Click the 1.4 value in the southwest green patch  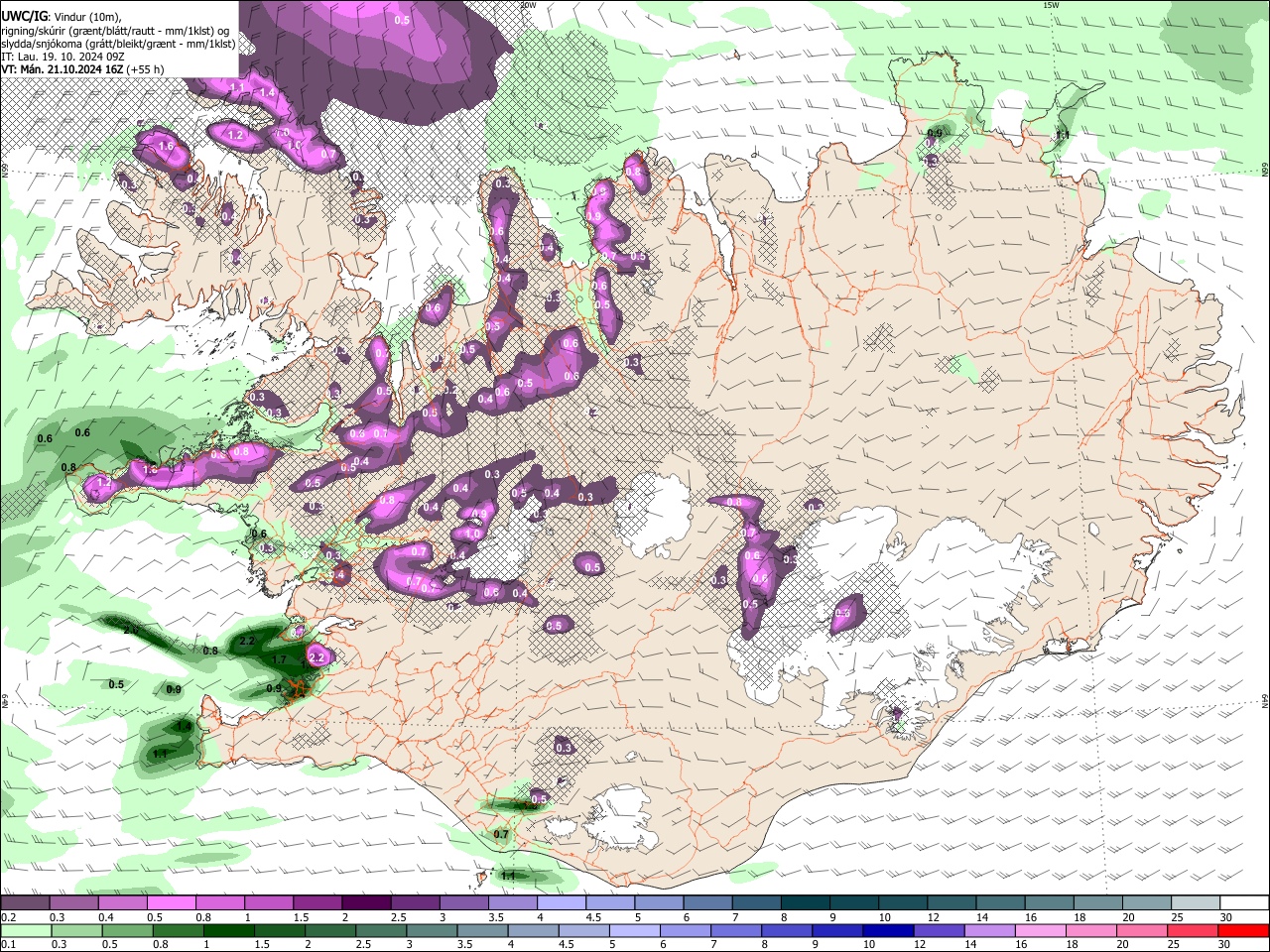click(x=184, y=727)
